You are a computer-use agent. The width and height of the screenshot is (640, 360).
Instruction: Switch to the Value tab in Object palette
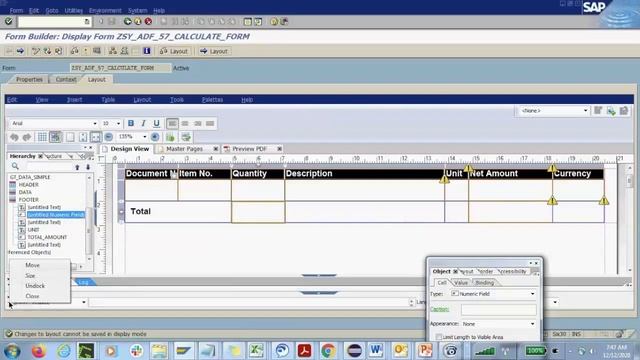(461, 282)
